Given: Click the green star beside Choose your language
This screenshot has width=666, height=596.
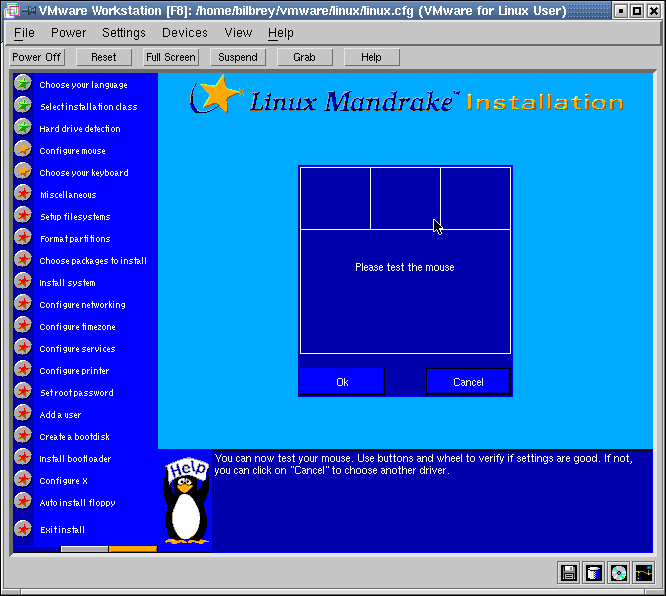Looking at the screenshot, I should tap(22, 84).
